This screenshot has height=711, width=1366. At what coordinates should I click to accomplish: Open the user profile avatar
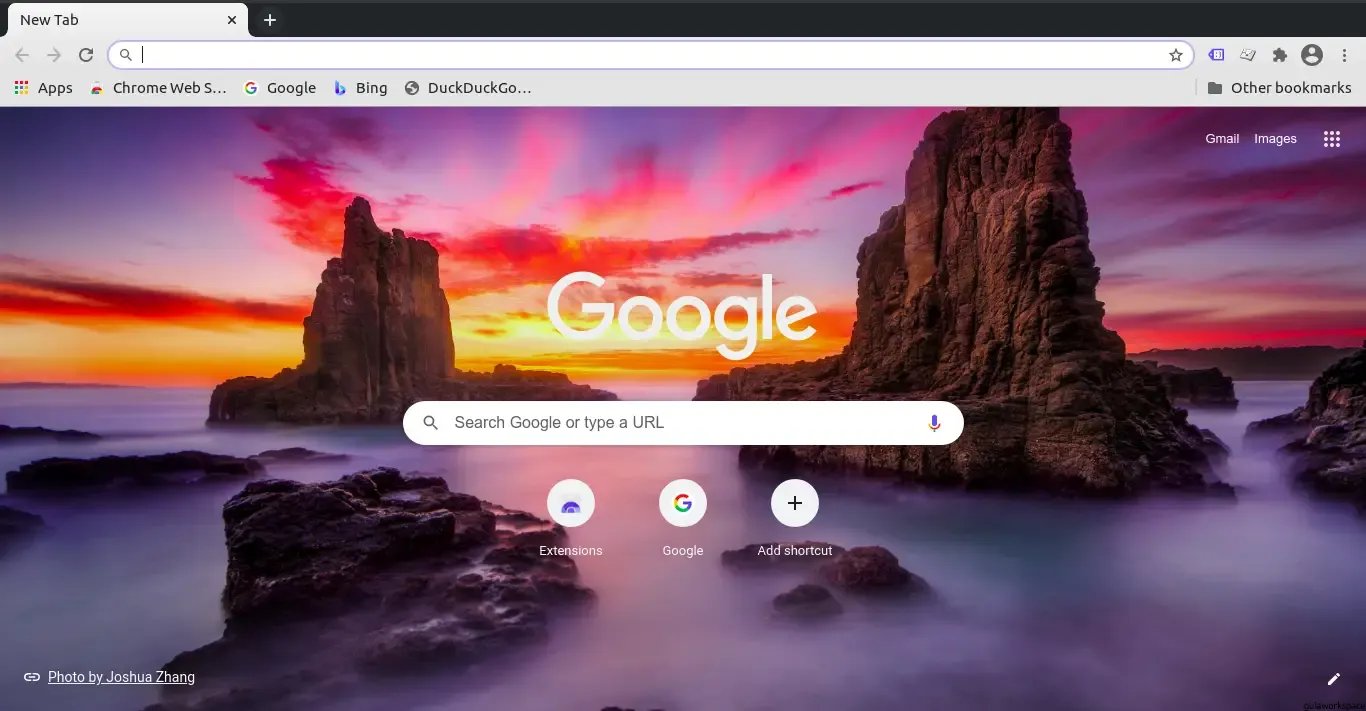(1312, 55)
